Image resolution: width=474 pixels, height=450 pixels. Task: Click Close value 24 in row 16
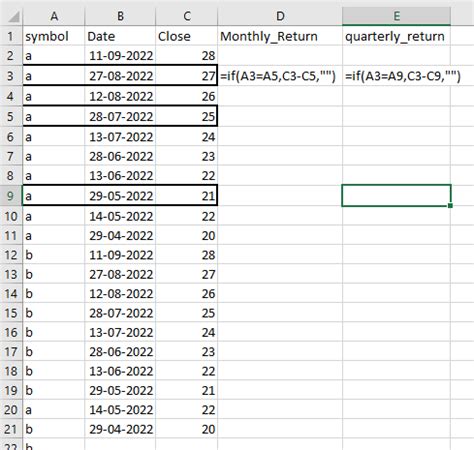187,332
